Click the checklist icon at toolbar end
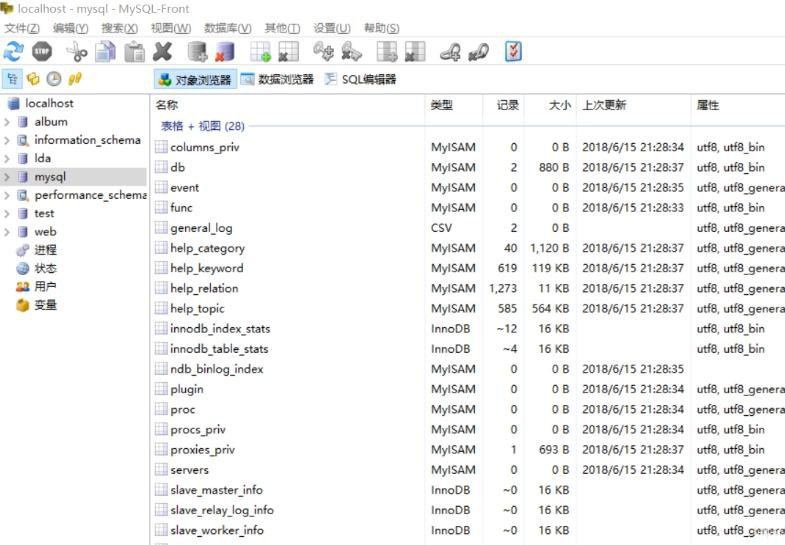The height and width of the screenshot is (545, 785). click(513, 52)
